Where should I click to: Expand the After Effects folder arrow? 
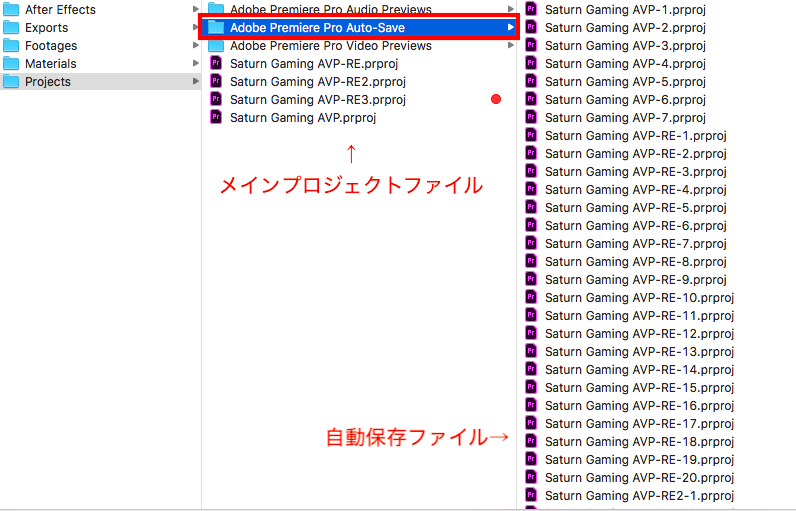coord(195,9)
